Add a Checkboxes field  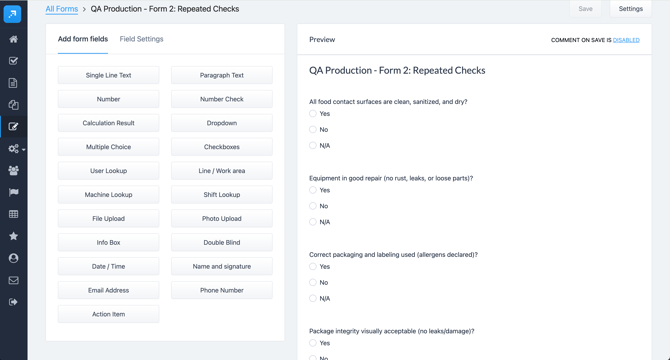coord(222,147)
